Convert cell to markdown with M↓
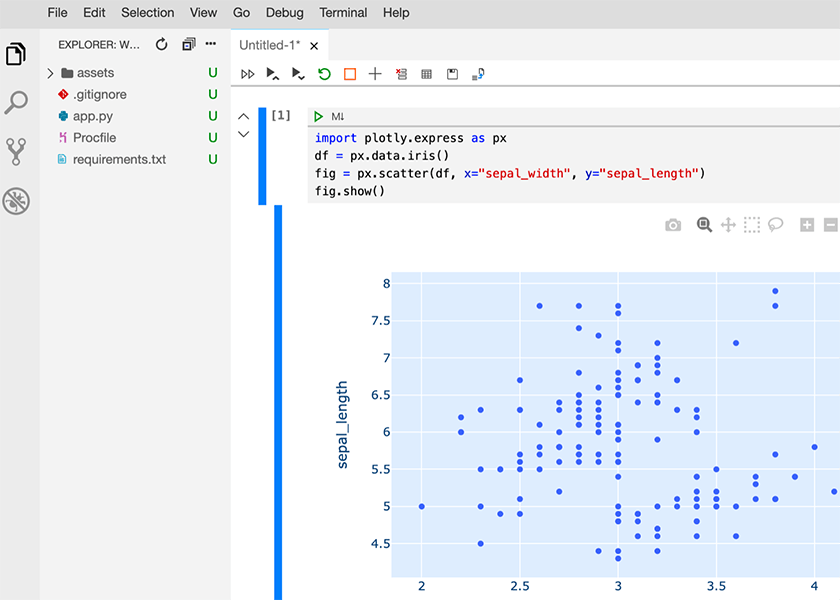Screen dimensions: 840x600 coord(338,116)
